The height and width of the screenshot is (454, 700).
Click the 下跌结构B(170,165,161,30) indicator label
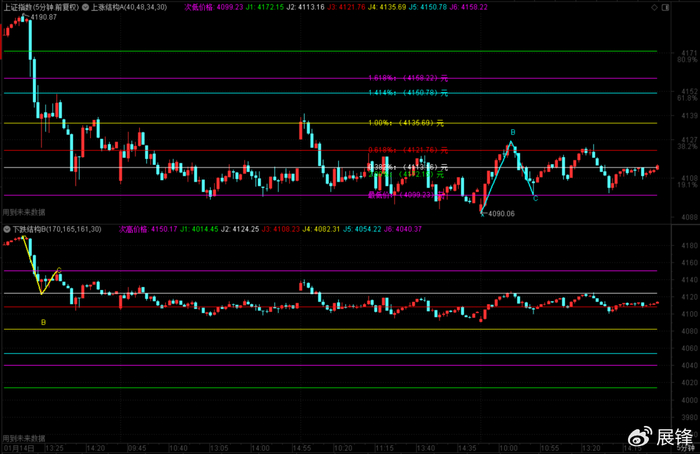click(x=57, y=229)
